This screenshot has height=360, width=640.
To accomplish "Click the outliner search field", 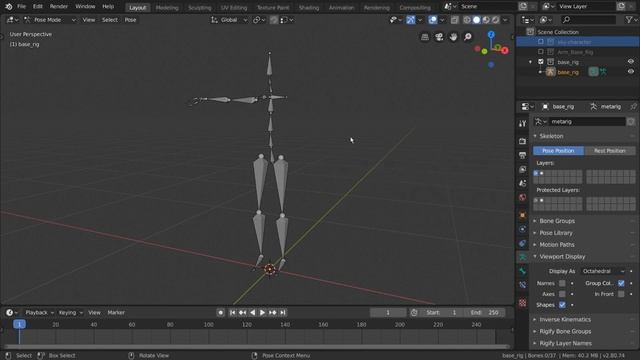I will click(588, 20).
